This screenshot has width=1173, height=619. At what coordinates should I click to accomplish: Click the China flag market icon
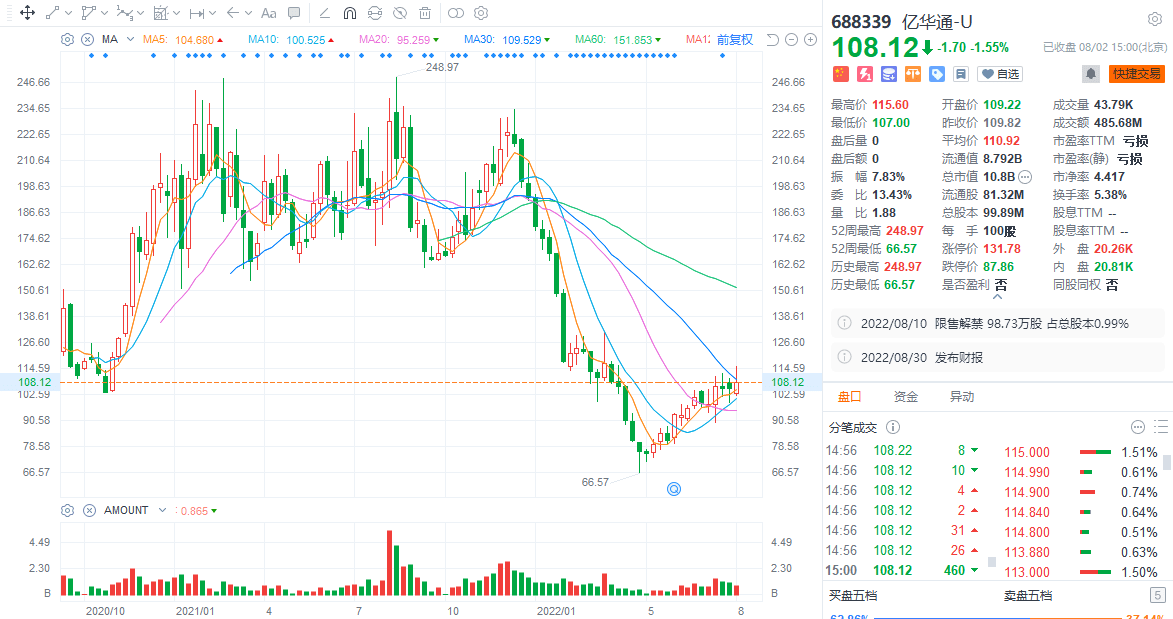coord(840,74)
